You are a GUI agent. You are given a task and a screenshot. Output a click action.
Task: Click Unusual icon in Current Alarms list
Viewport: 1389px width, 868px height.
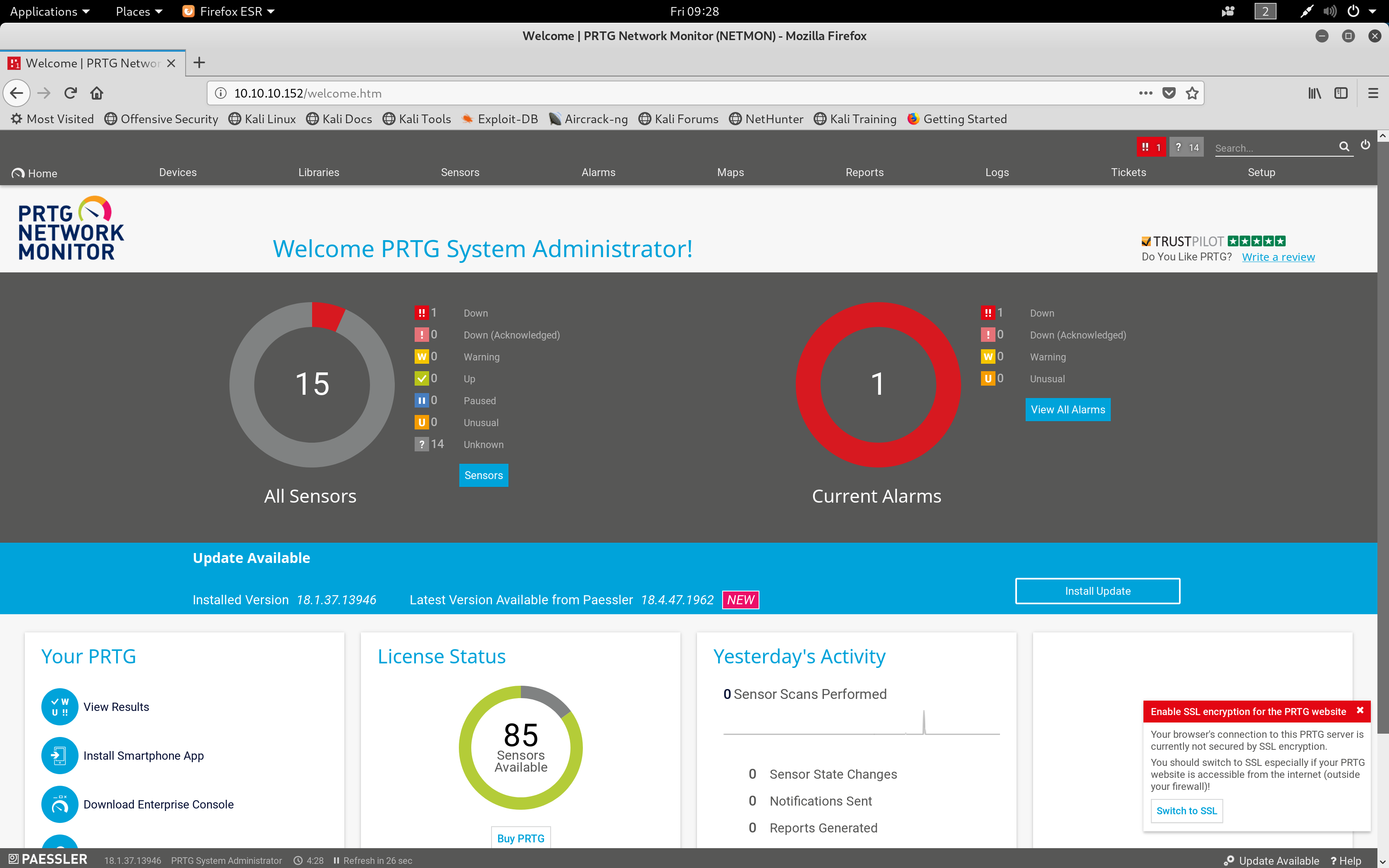click(988, 379)
